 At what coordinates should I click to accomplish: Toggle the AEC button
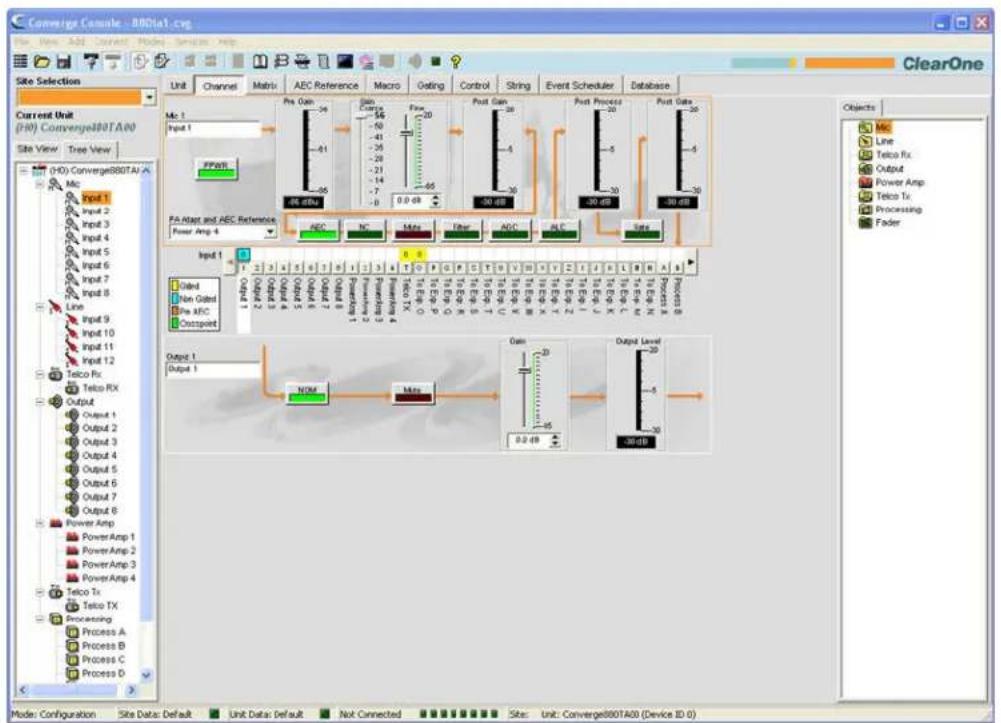[x=318, y=230]
